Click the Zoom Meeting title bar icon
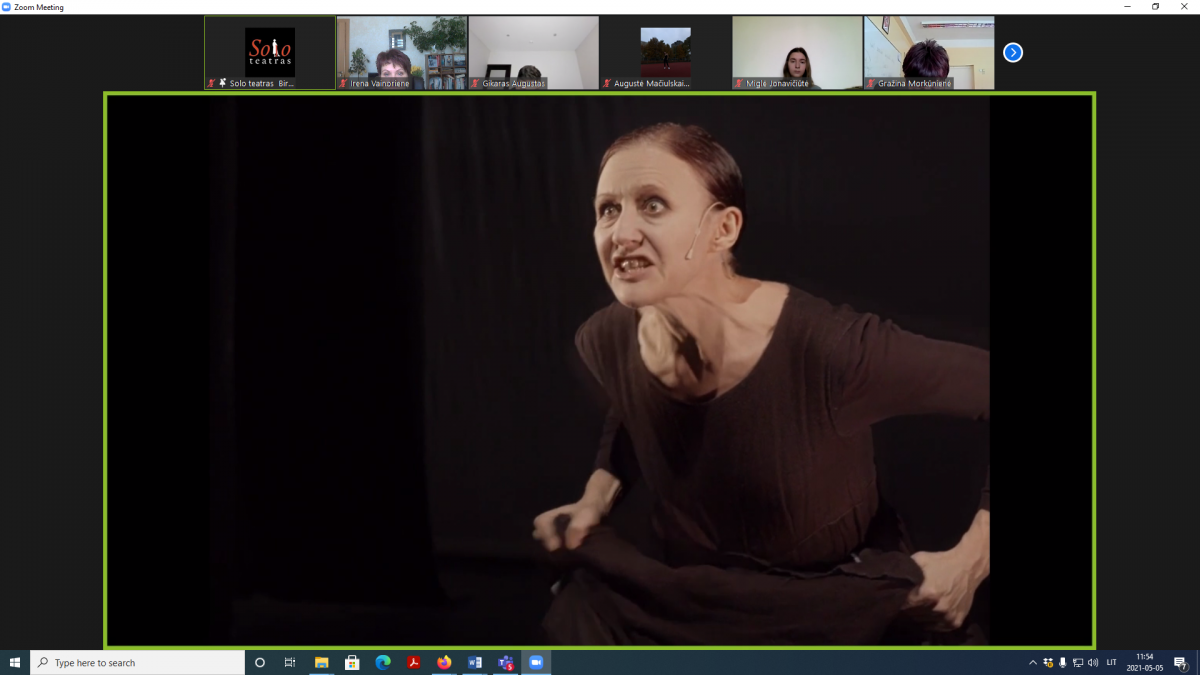The height and width of the screenshot is (675, 1200). pyautogui.click(x=6, y=7)
